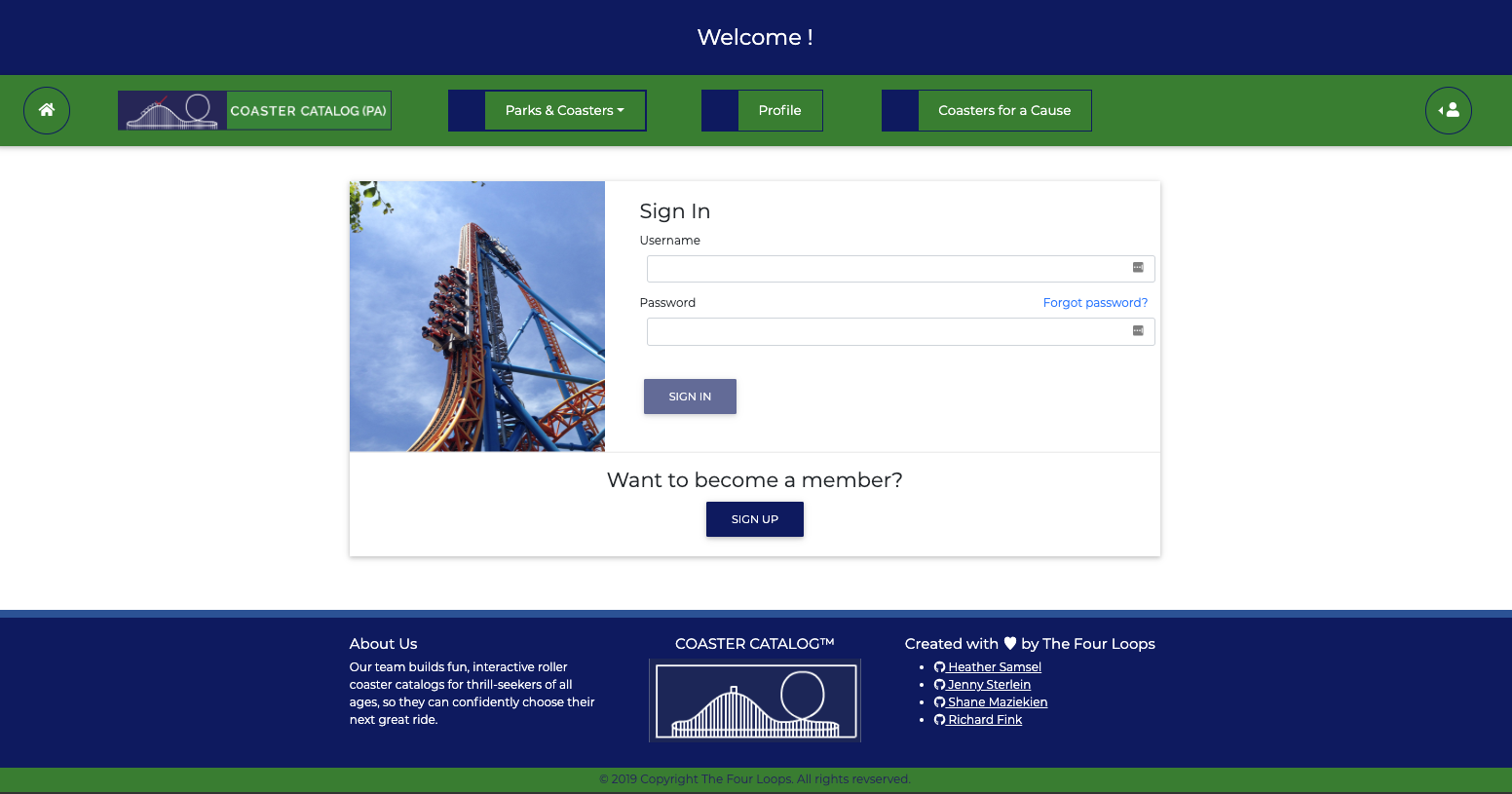1512x794 pixels.
Task: Click the GitHub icon beside Richard Fink
Action: [x=938, y=719]
